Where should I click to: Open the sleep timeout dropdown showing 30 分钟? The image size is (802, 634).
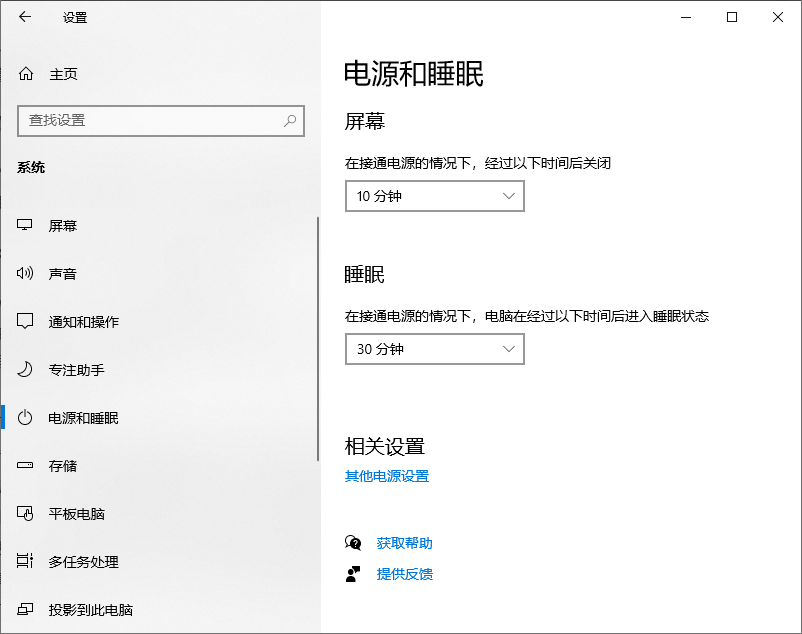(x=434, y=349)
